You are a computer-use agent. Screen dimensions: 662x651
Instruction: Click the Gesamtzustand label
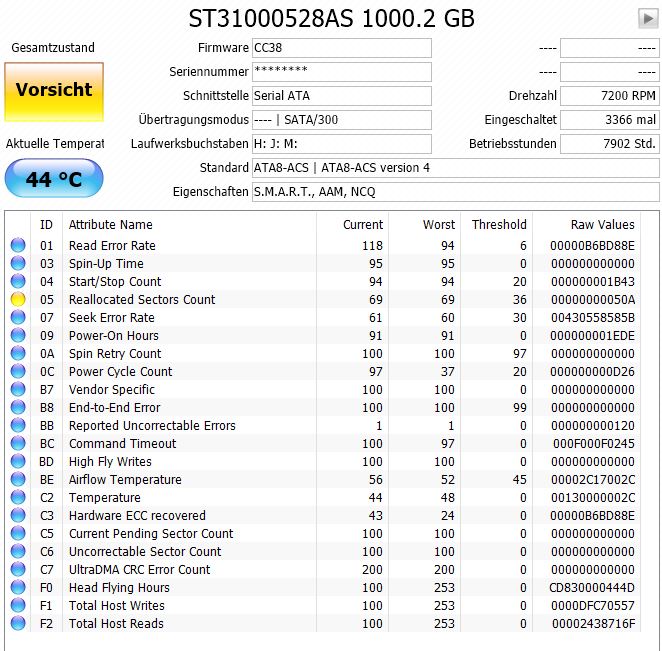point(53,48)
